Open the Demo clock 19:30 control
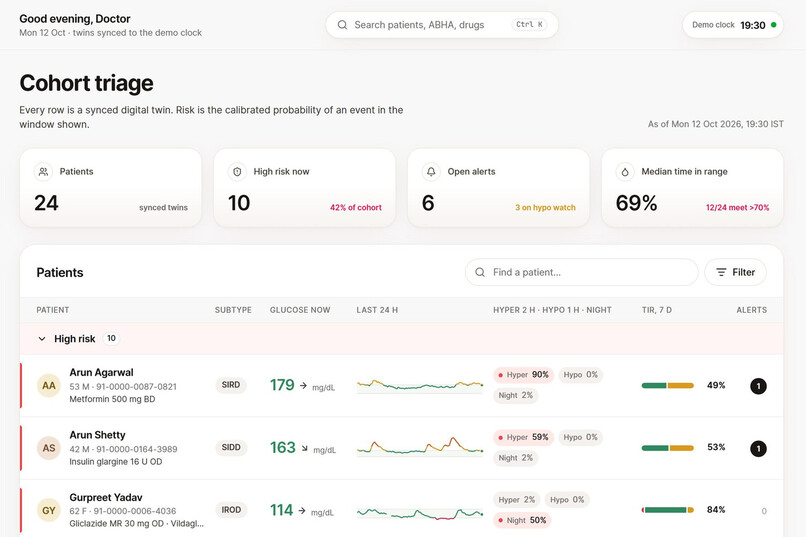The image size is (806, 537). [732, 25]
